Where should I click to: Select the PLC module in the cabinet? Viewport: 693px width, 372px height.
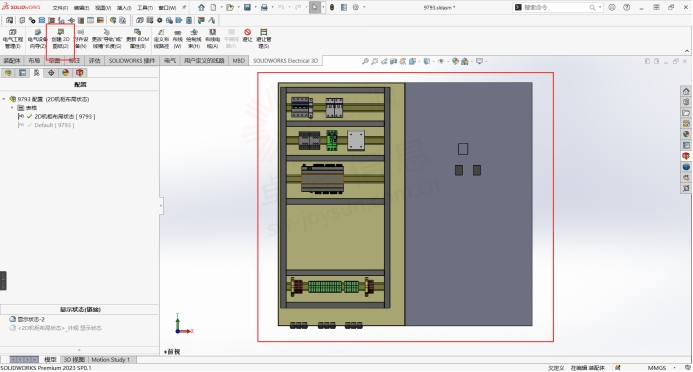point(322,178)
